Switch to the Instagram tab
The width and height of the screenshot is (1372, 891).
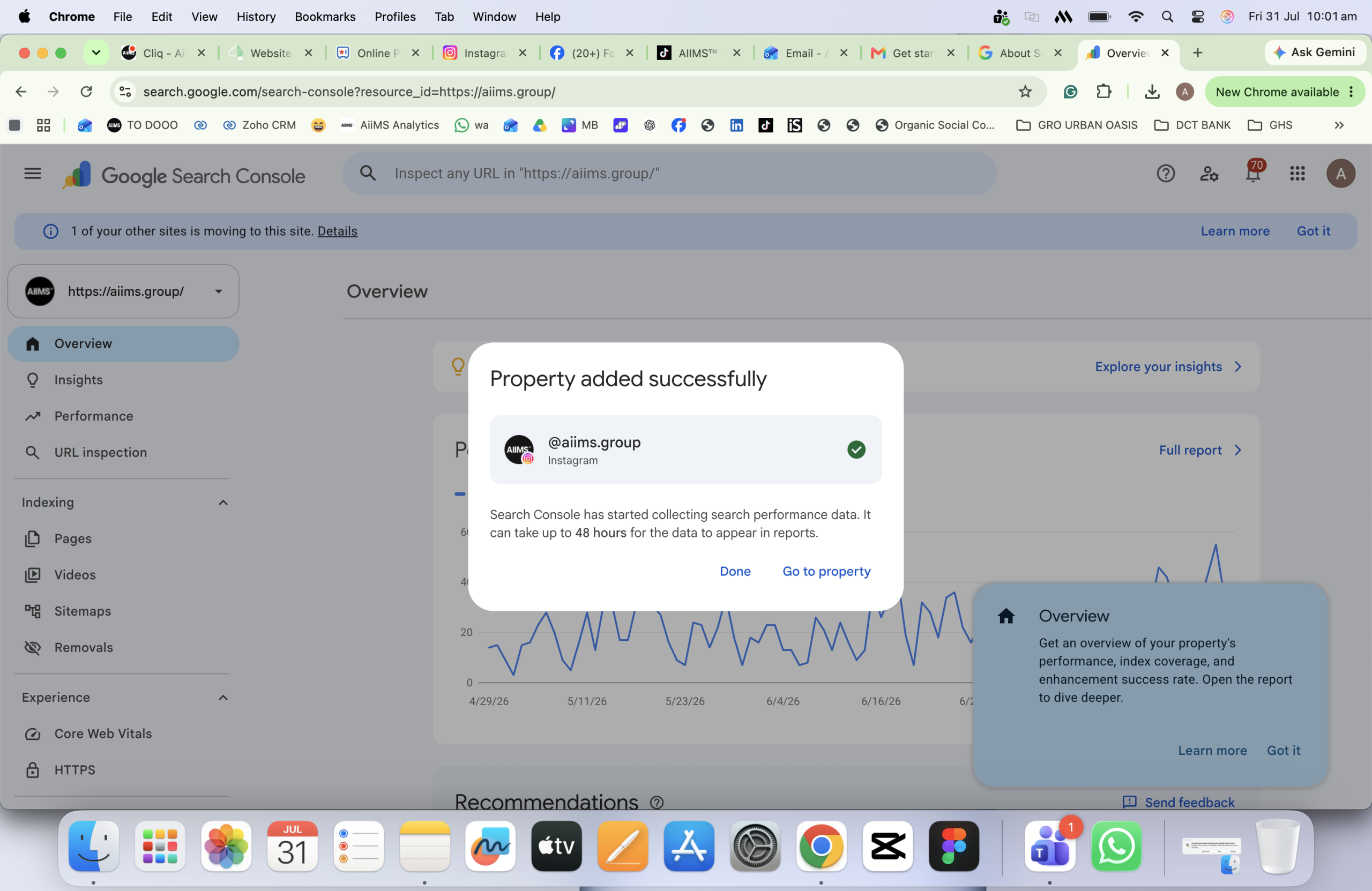pyautogui.click(x=484, y=53)
